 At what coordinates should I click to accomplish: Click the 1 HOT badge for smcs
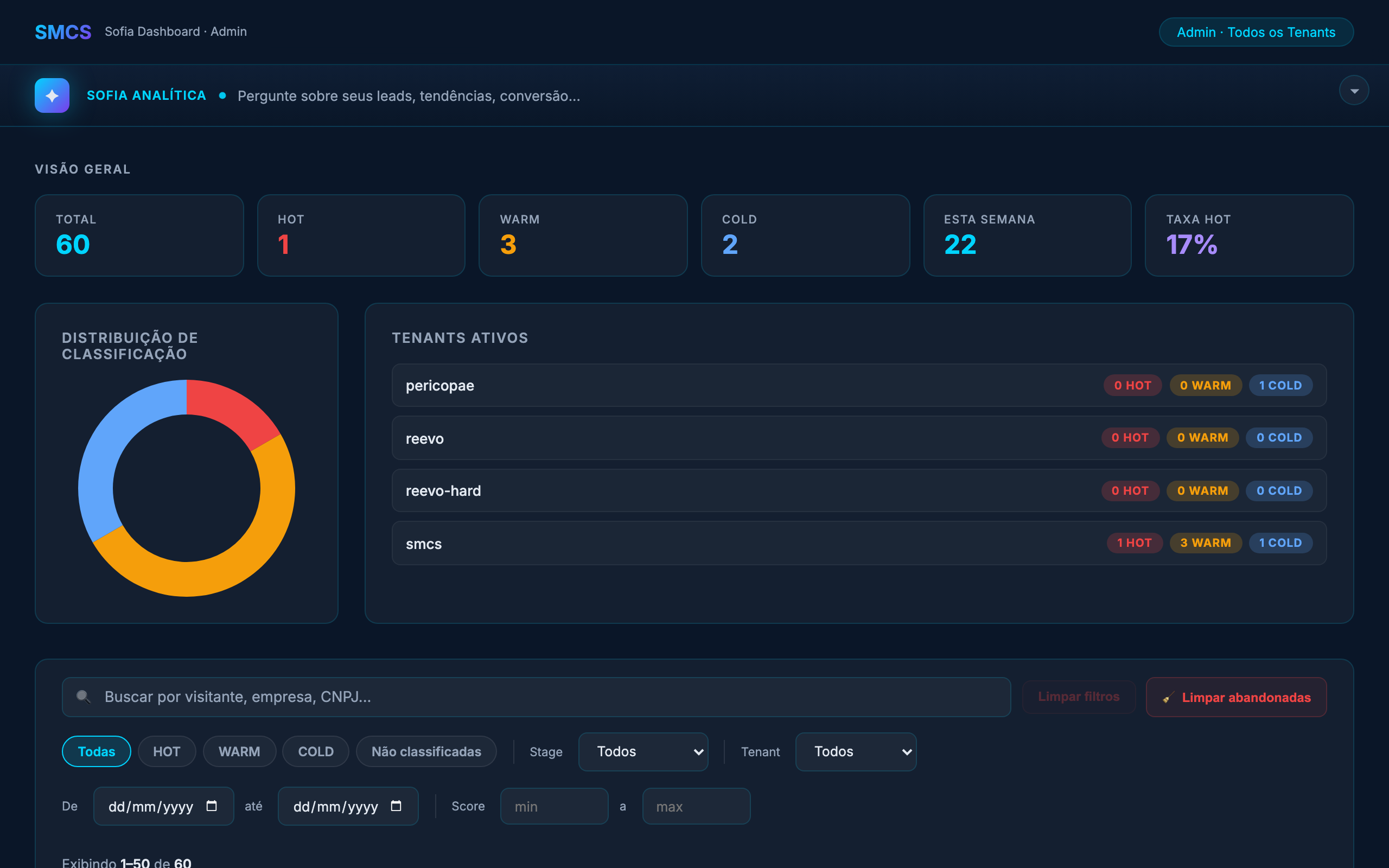[1134, 543]
